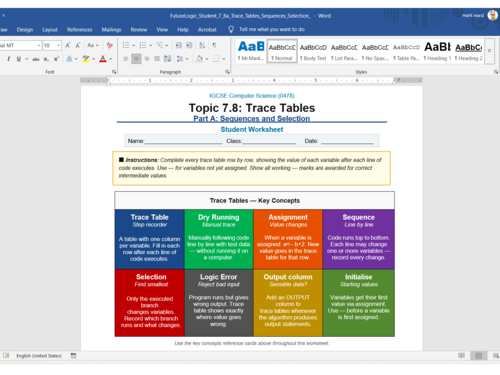Adjust line and paragraph spacing
This screenshot has width=500, height=375.
(x=180, y=59)
